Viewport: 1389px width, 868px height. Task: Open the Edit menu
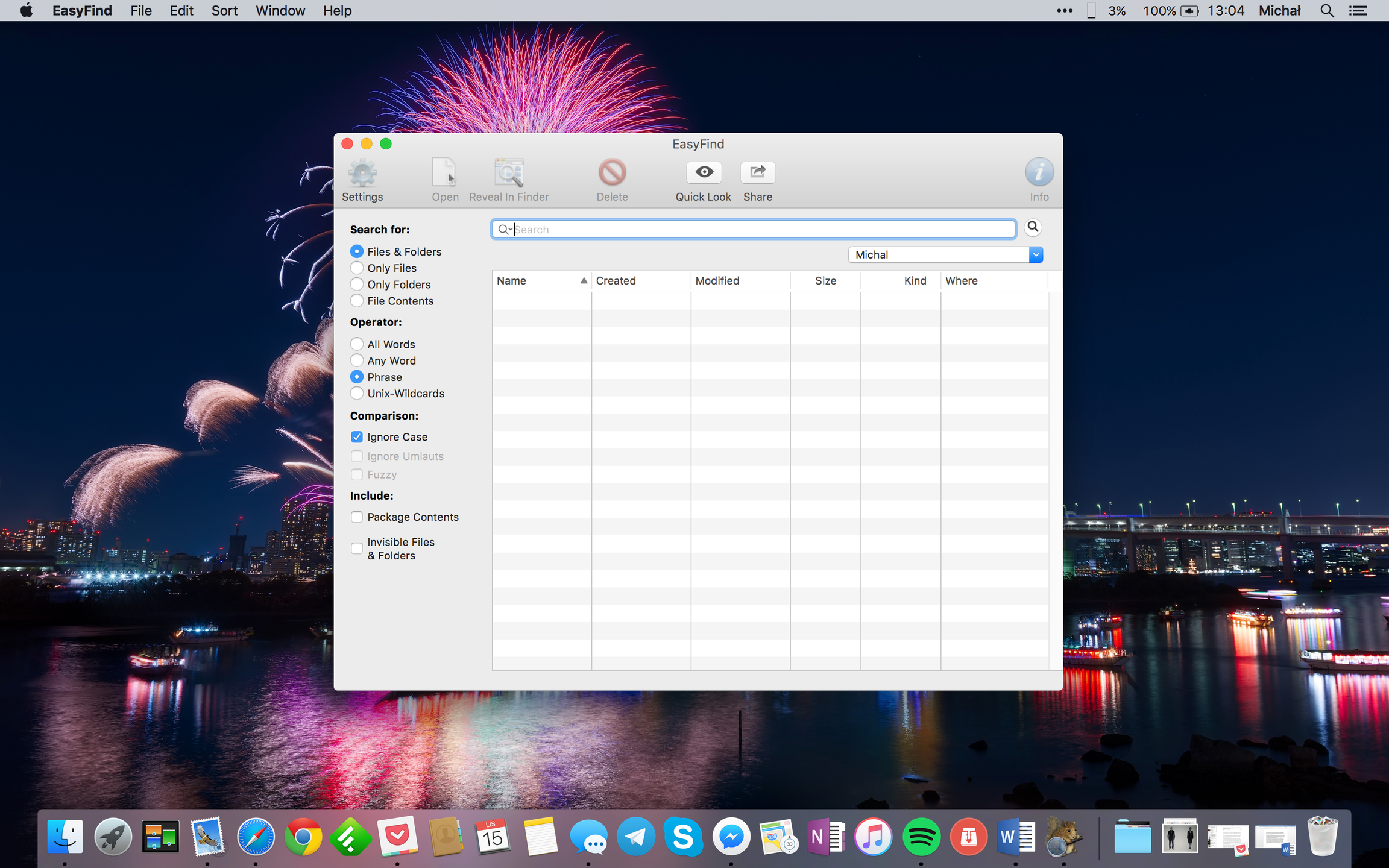click(x=181, y=11)
